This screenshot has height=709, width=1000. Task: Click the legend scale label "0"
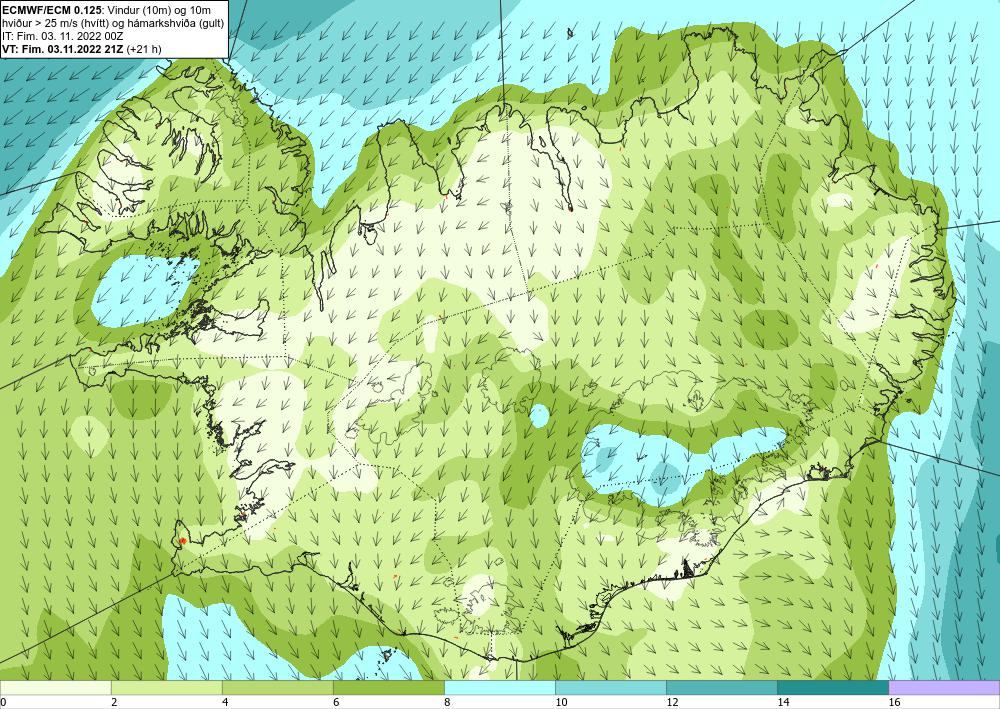[3, 702]
